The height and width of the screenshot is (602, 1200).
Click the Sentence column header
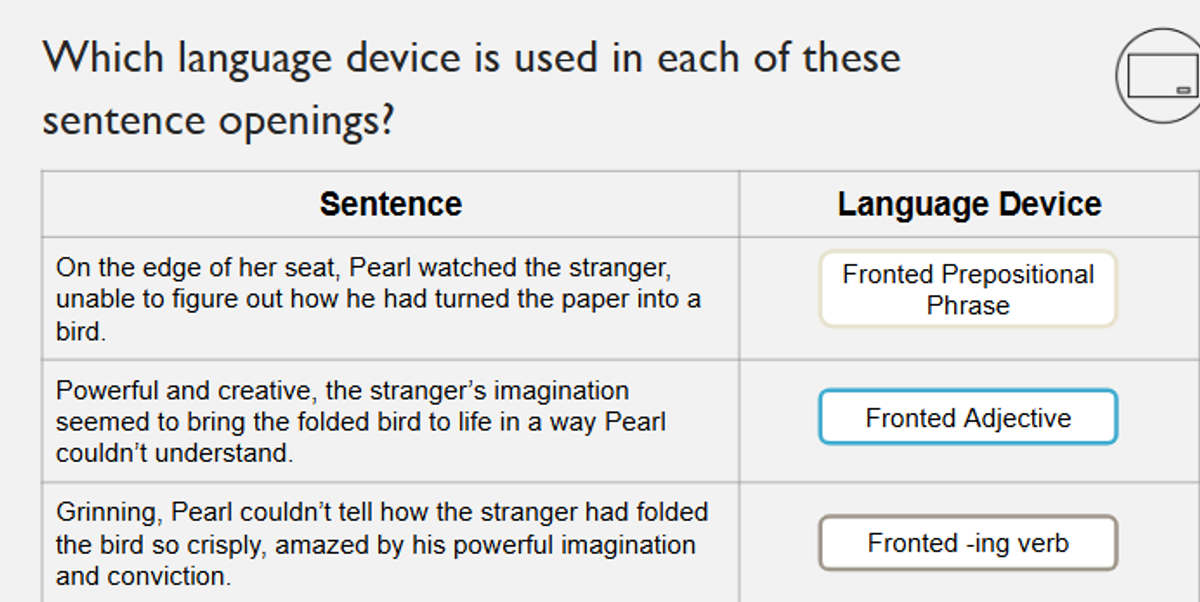[x=391, y=204]
